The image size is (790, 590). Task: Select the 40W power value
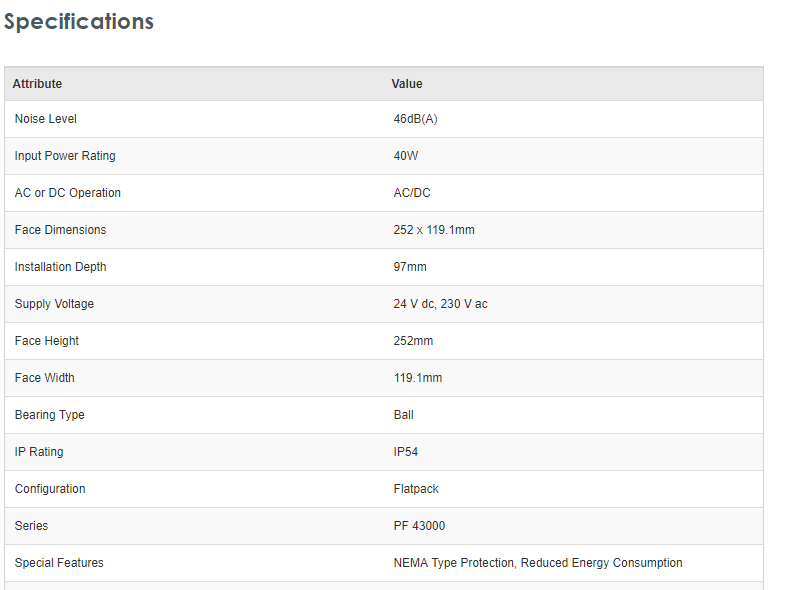point(406,156)
